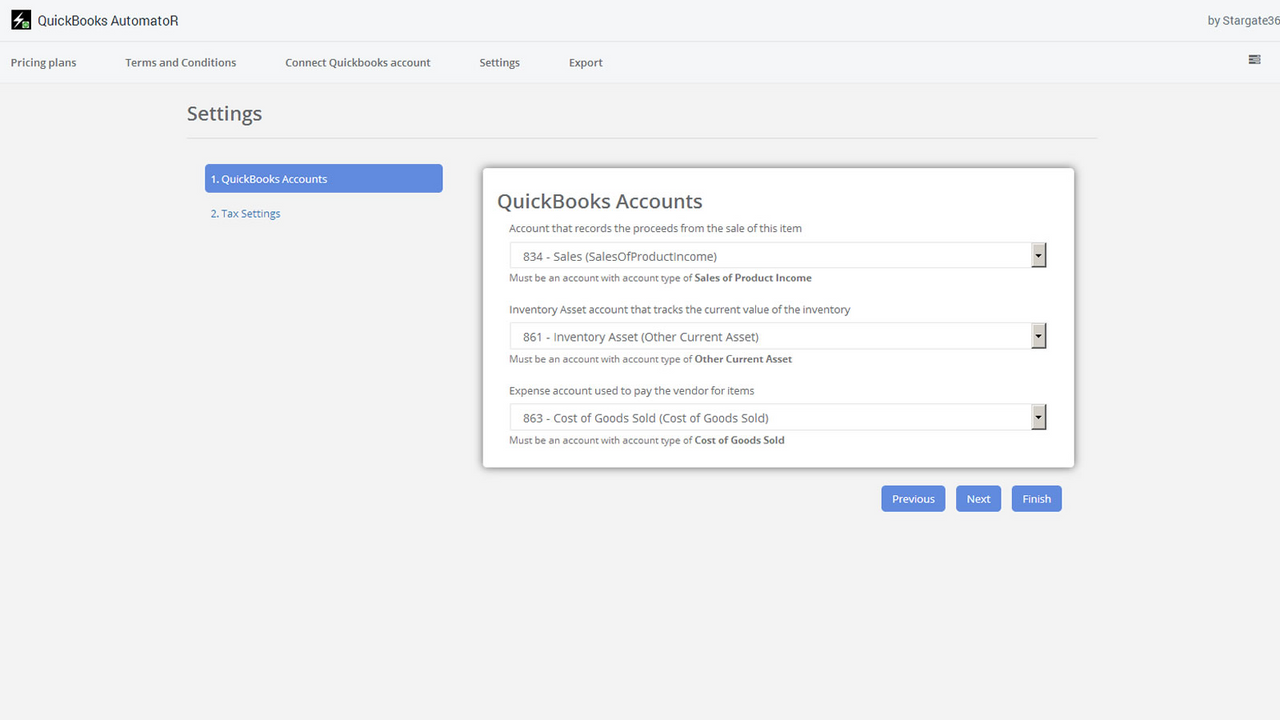Click the QuickBooks AutomatoR logo icon
The height and width of the screenshot is (720, 1280).
(21, 20)
